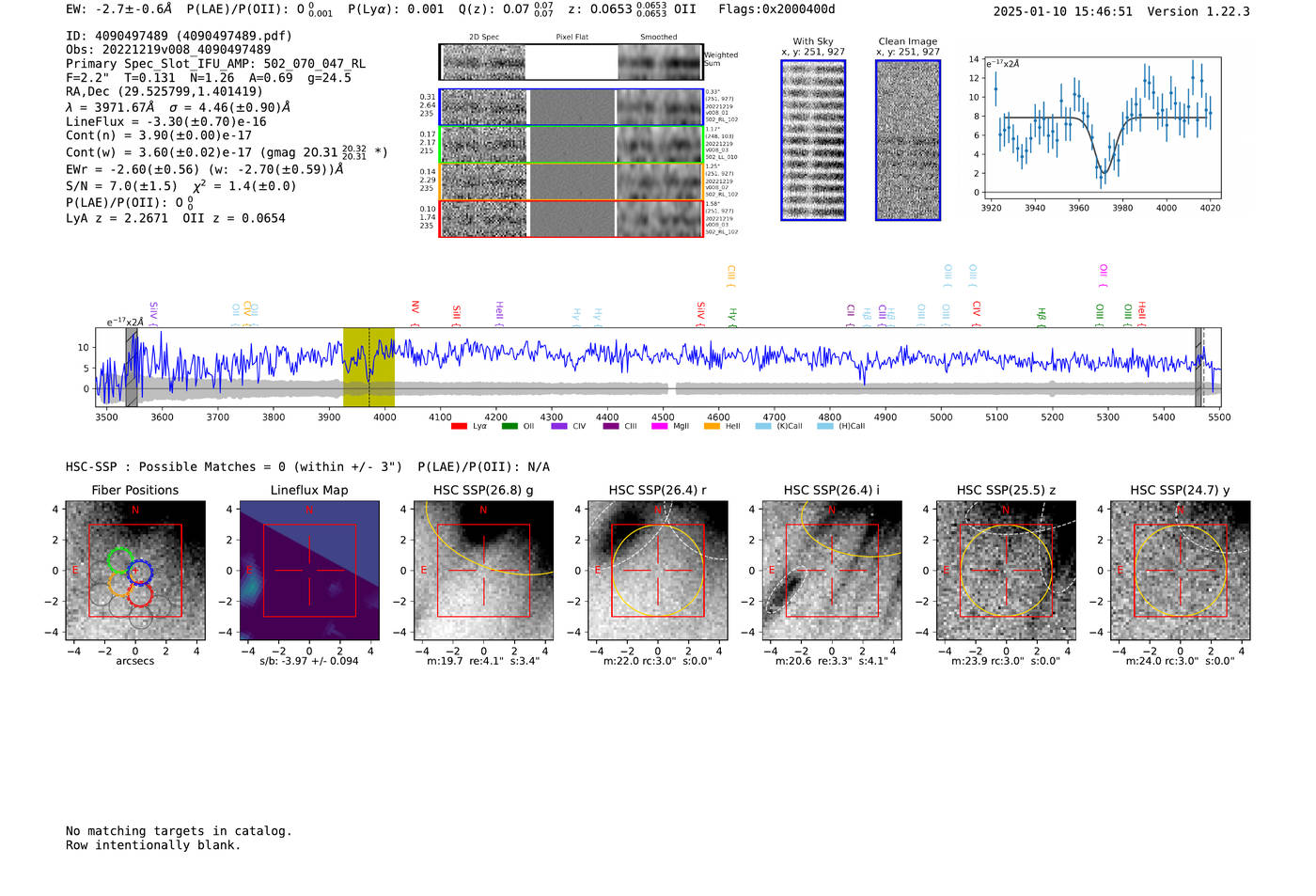Click the 'S/N = 7.0(±1.5)' value
The height and width of the screenshot is (896, 1316).
point(121,186)
